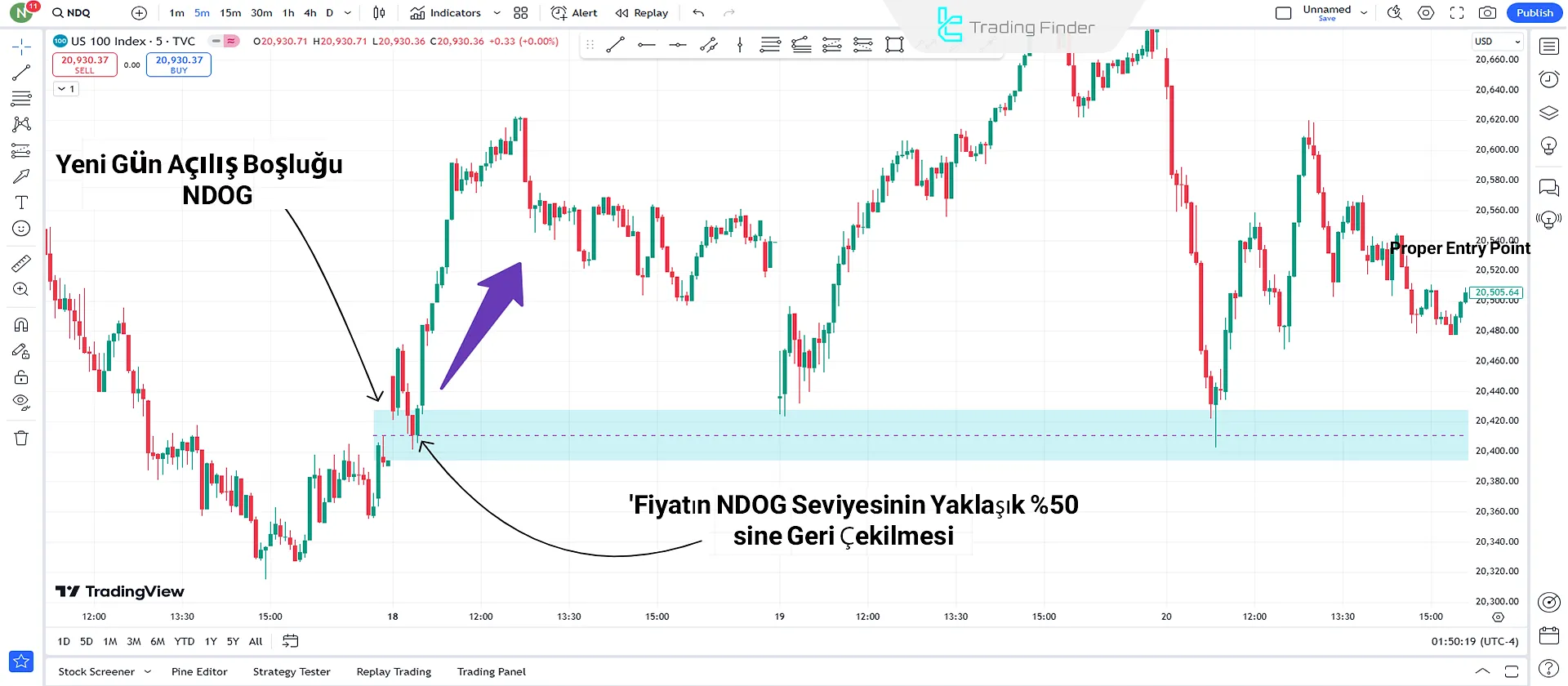Open the Trading Panel tab
The image size is (1568, 686).
pyautogui.click(x=492, y=672)
